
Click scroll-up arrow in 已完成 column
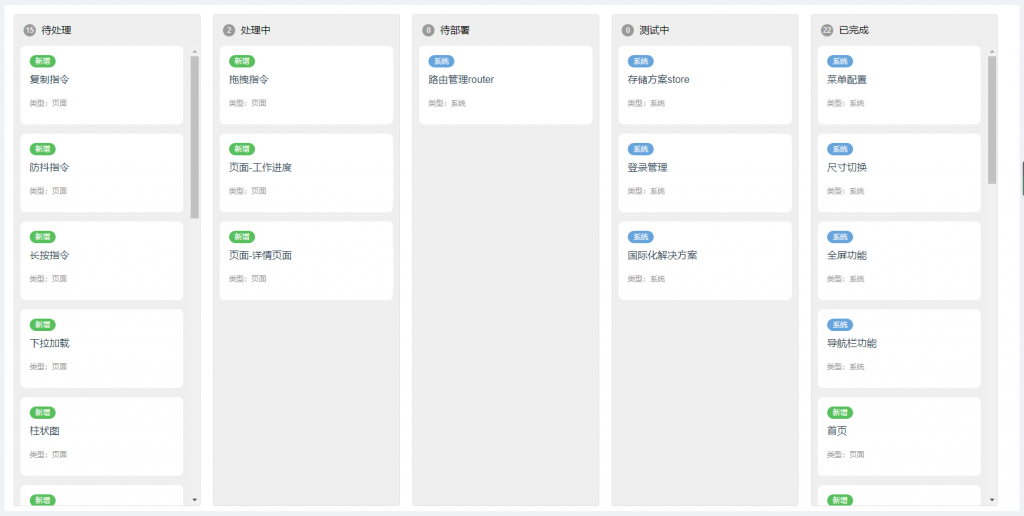993,52
